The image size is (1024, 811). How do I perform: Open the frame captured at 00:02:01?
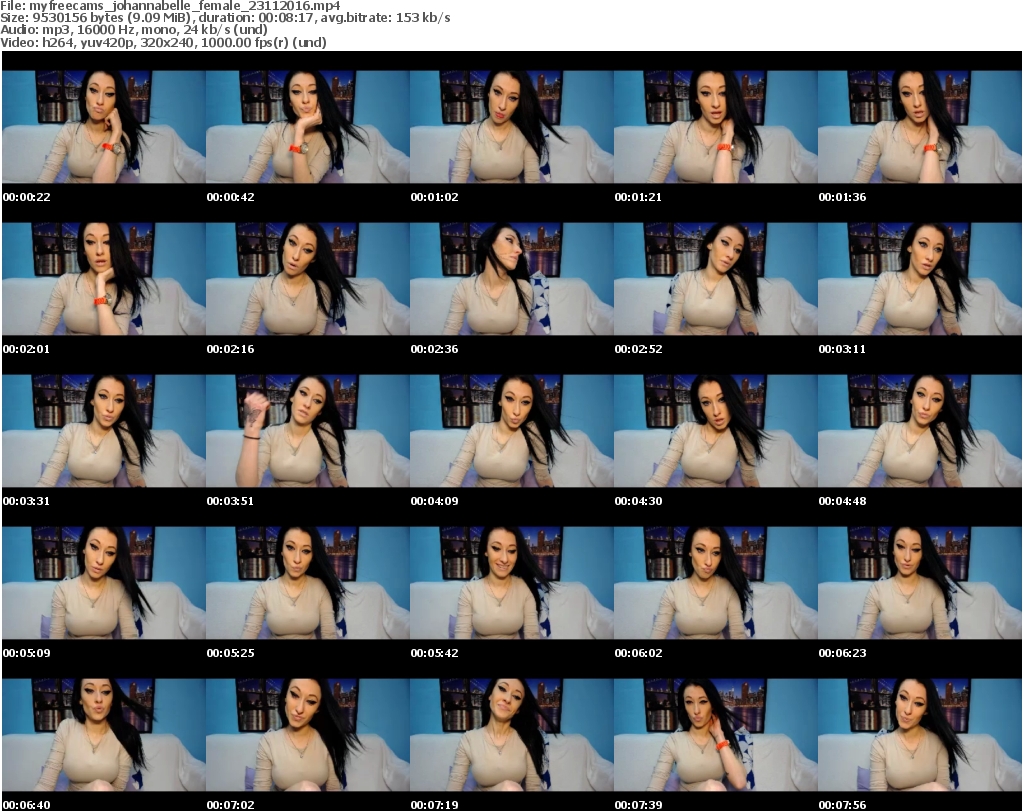[x=104, y=279]
